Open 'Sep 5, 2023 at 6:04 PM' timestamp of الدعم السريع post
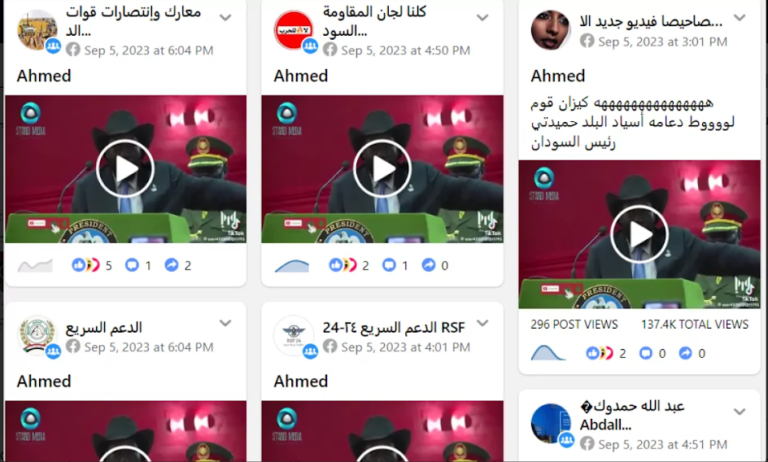The height and width of the screenshot is (462, 768). pyautogui.click(x=149, y=347)
